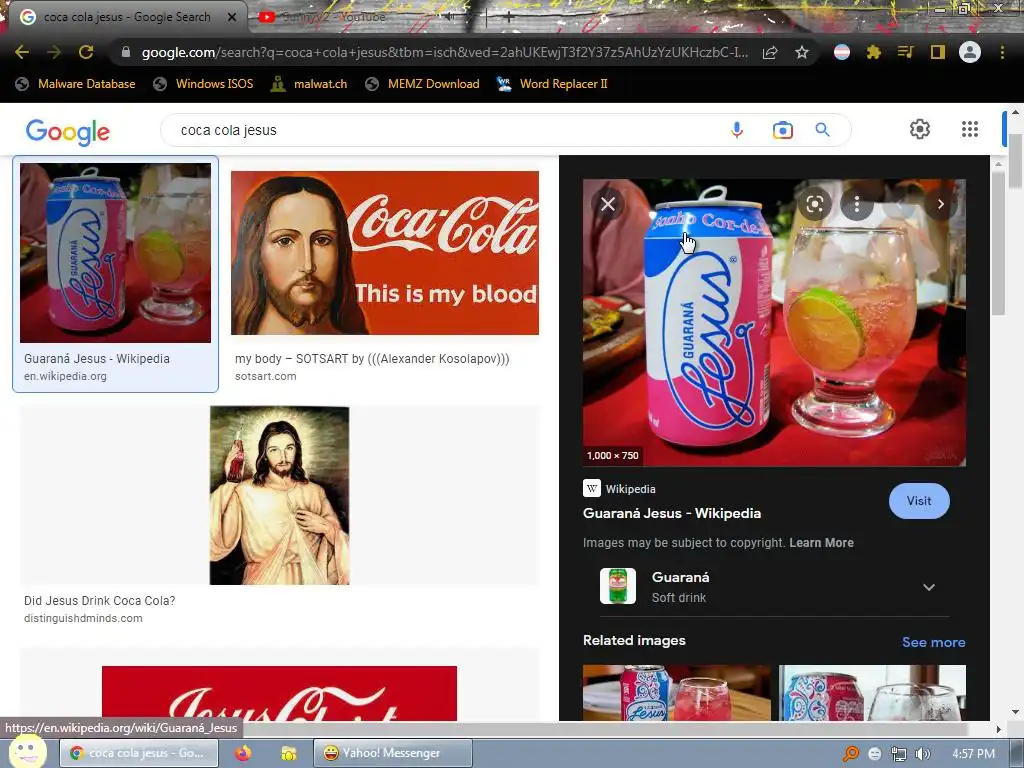Open second related image with glass

pyautogui.click(x=872, y=693)
